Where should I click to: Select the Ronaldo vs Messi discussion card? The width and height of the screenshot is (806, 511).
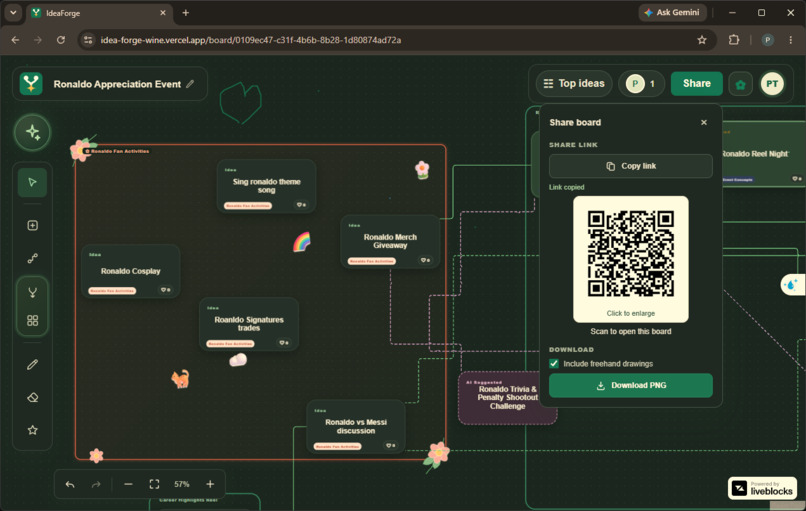click(356, 427)
